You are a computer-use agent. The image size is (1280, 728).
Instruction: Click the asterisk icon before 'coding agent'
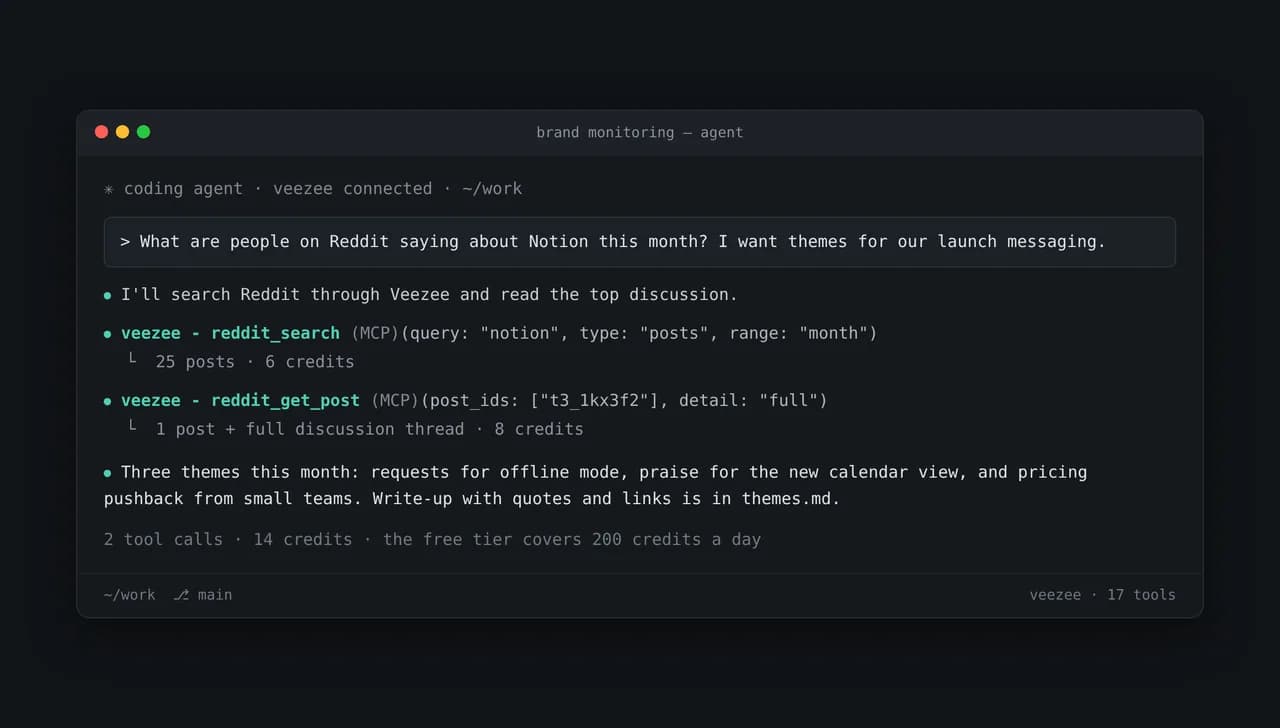109,189
